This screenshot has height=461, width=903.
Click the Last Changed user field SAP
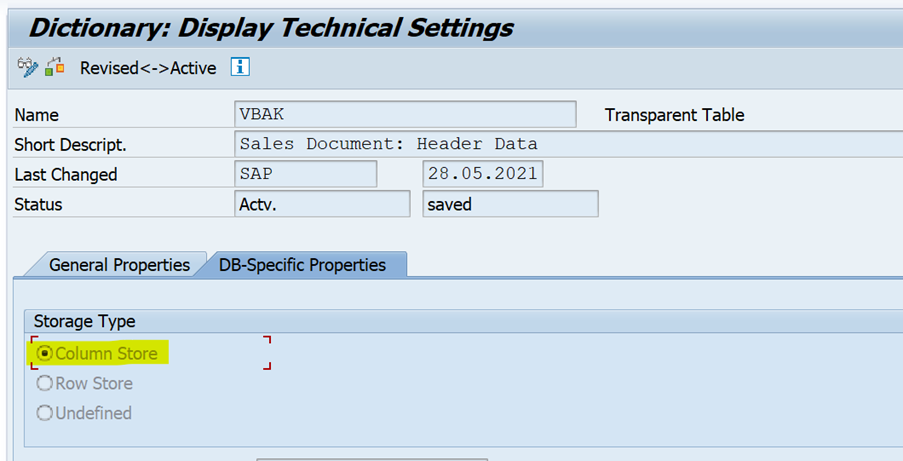pos(305,174)
